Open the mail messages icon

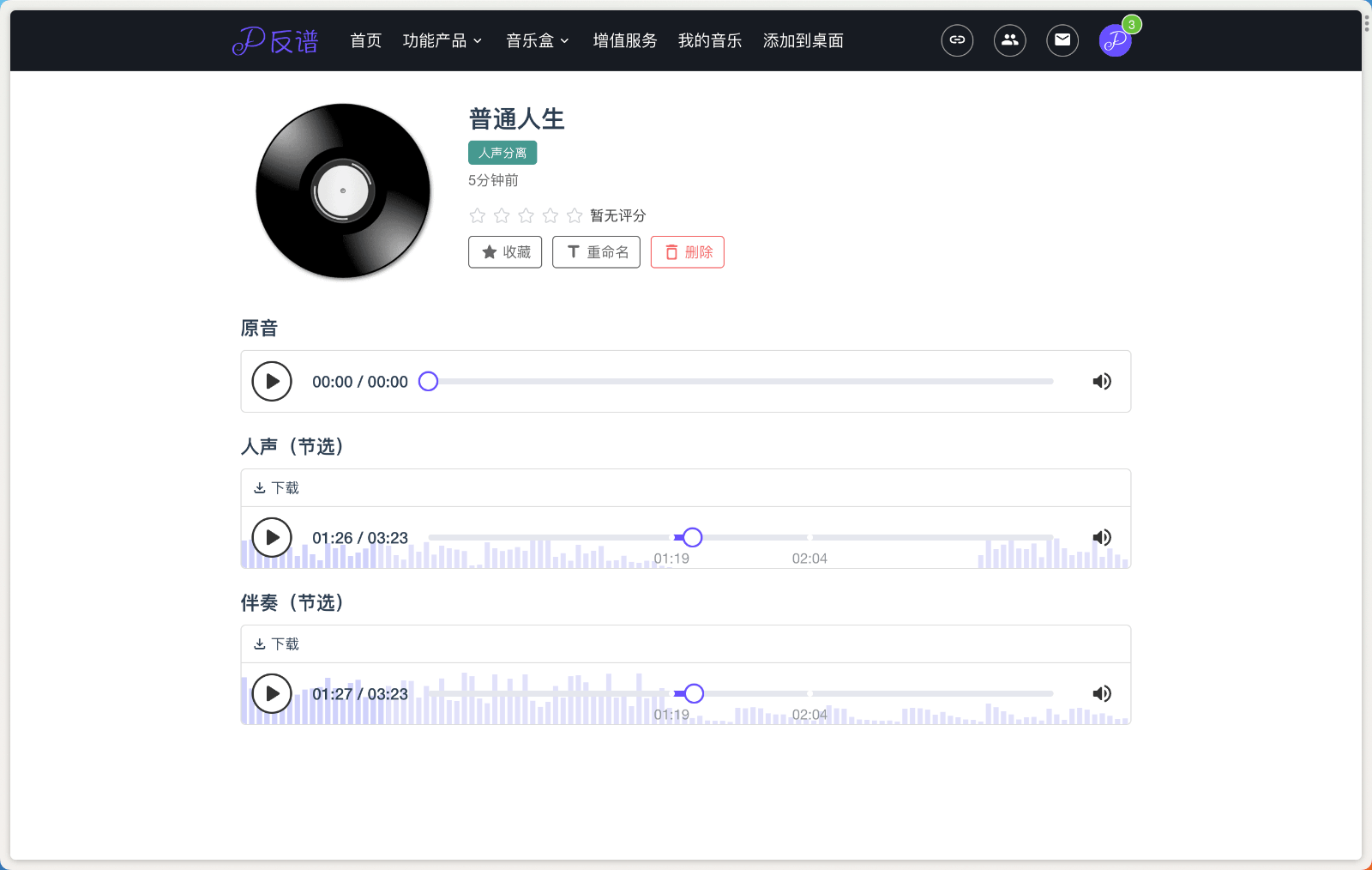[1062, 40]
